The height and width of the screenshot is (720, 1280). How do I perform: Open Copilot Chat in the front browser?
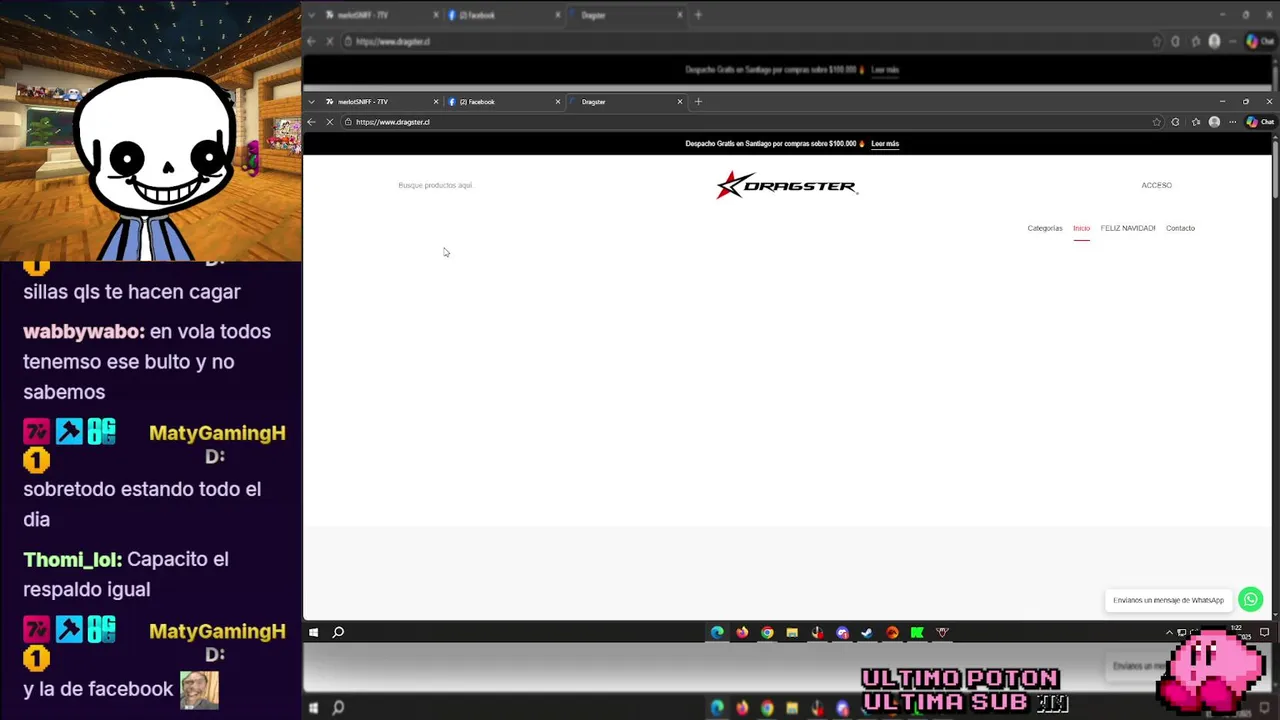[x=1260, y=122]
